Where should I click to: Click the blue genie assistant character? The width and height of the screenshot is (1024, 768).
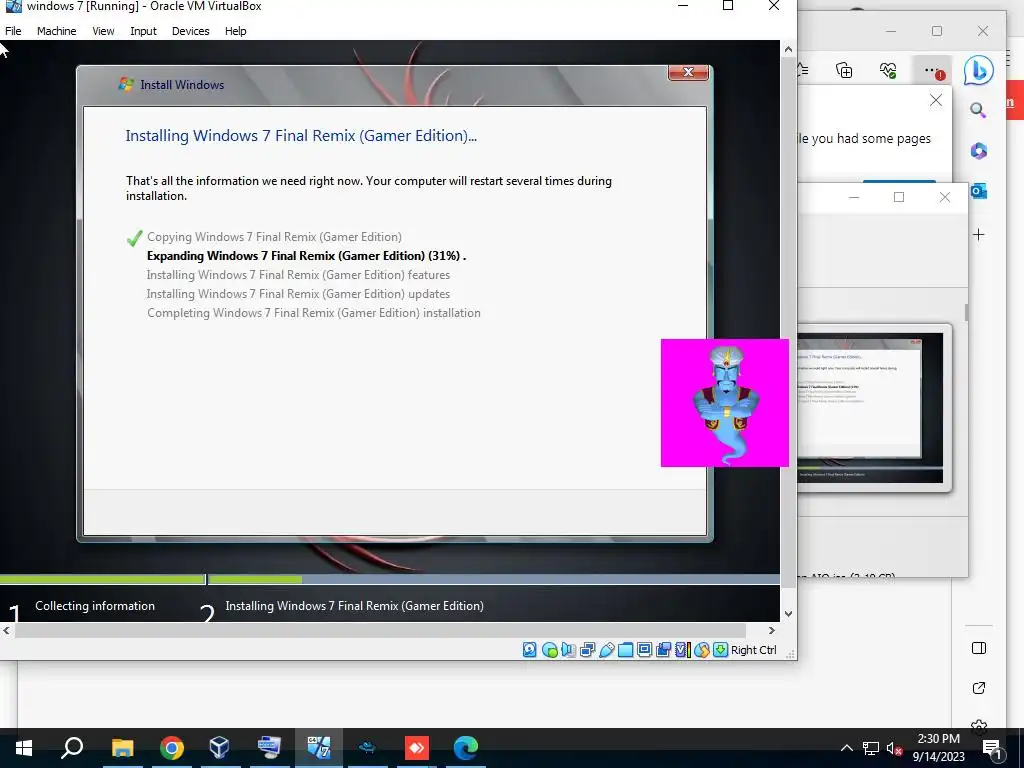click(725, 403)
